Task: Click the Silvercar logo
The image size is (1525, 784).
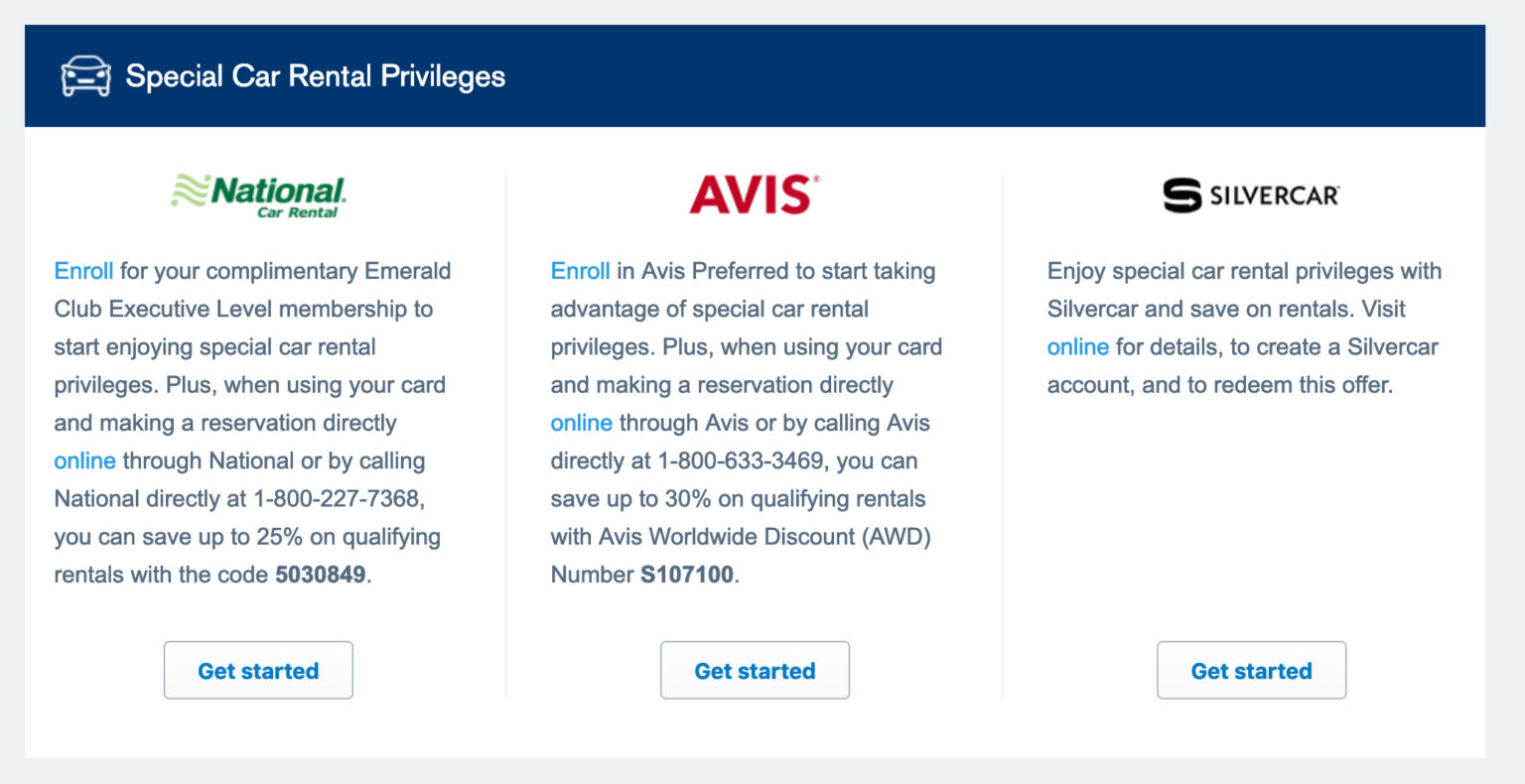Action: pos(1249,195)
